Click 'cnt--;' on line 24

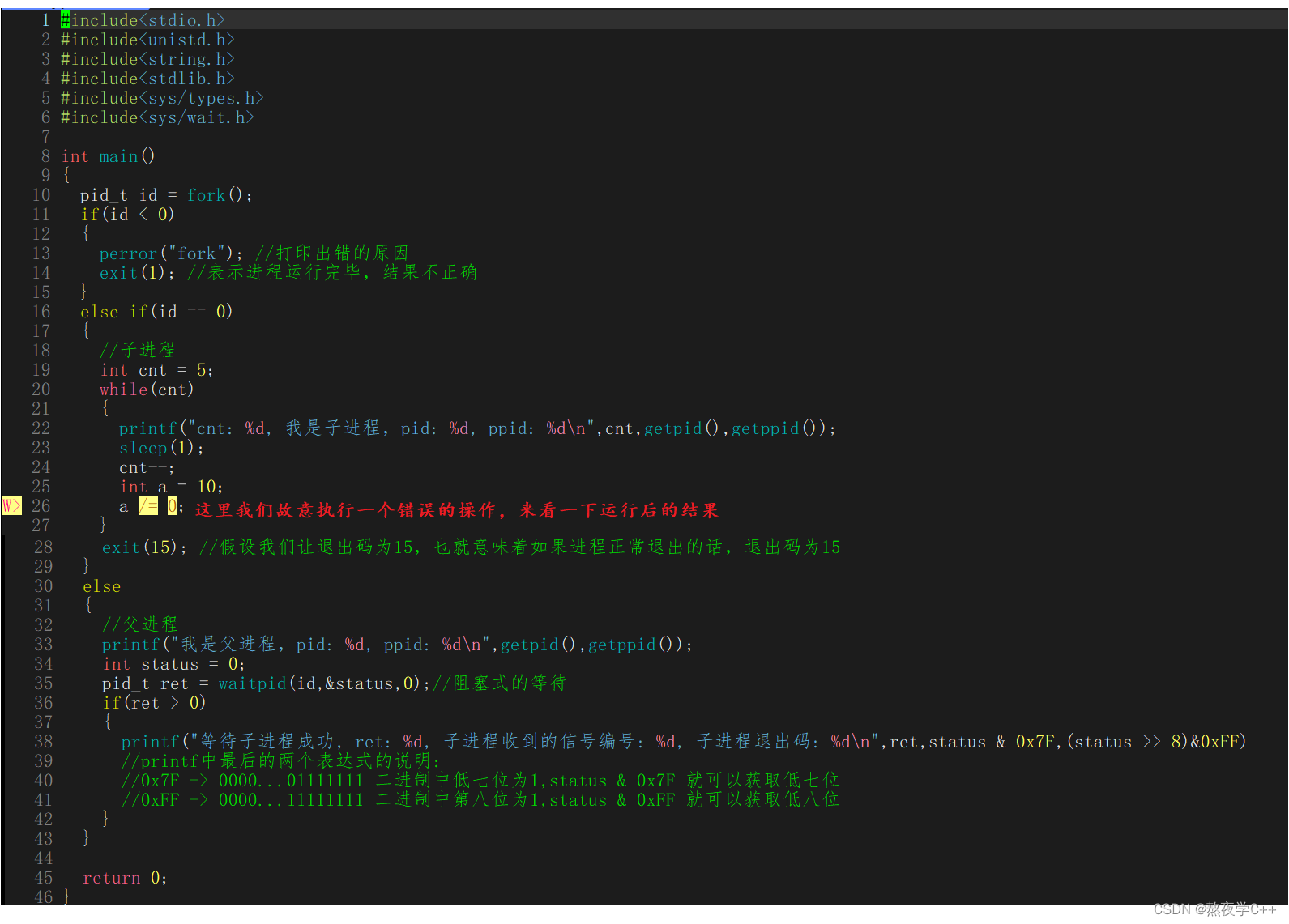click(x=147, y=467)
